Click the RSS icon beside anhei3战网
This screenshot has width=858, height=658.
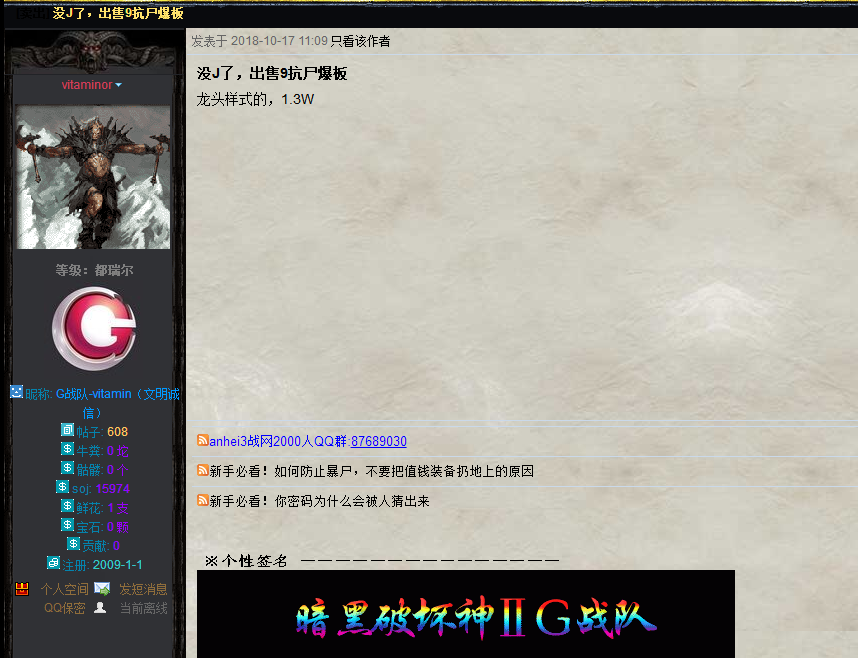click(203, 441)
